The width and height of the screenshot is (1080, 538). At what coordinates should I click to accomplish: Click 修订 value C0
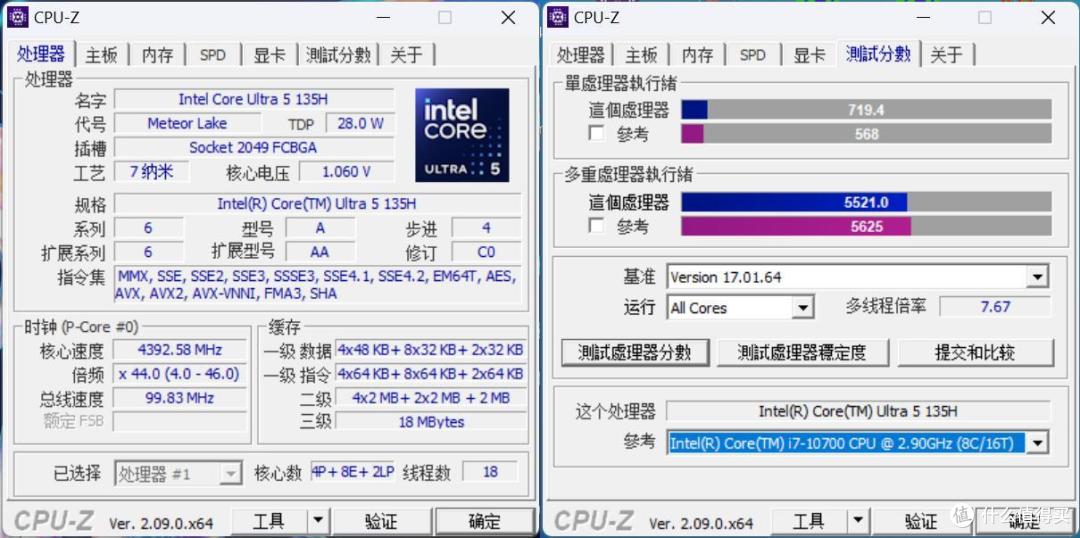pyautogui.click(x=486, y=251)
